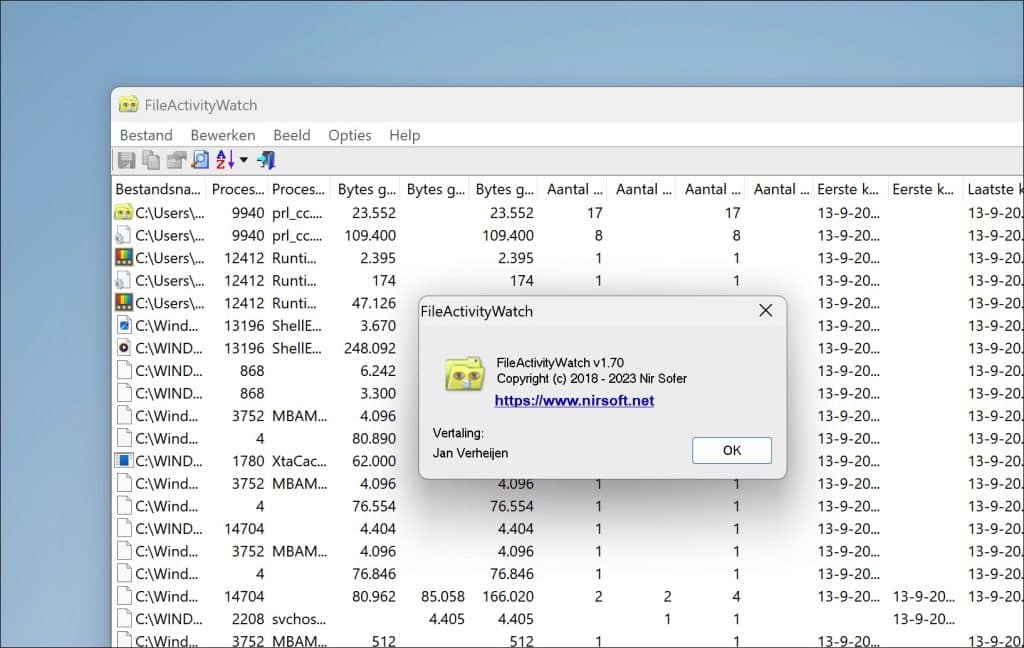Click Proces... header above the 9940 values
1024x648 pixels.
coord(238,189)
